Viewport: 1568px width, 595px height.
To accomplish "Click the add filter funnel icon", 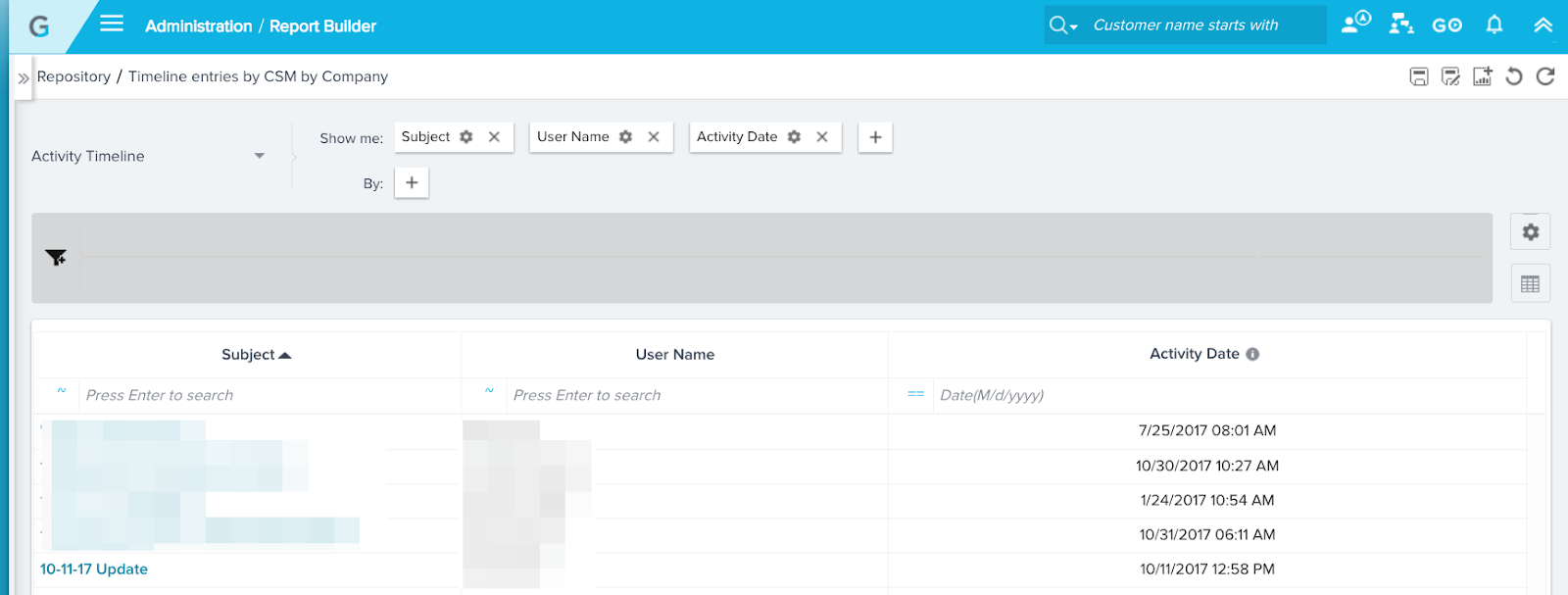I will tap(56, 258).
